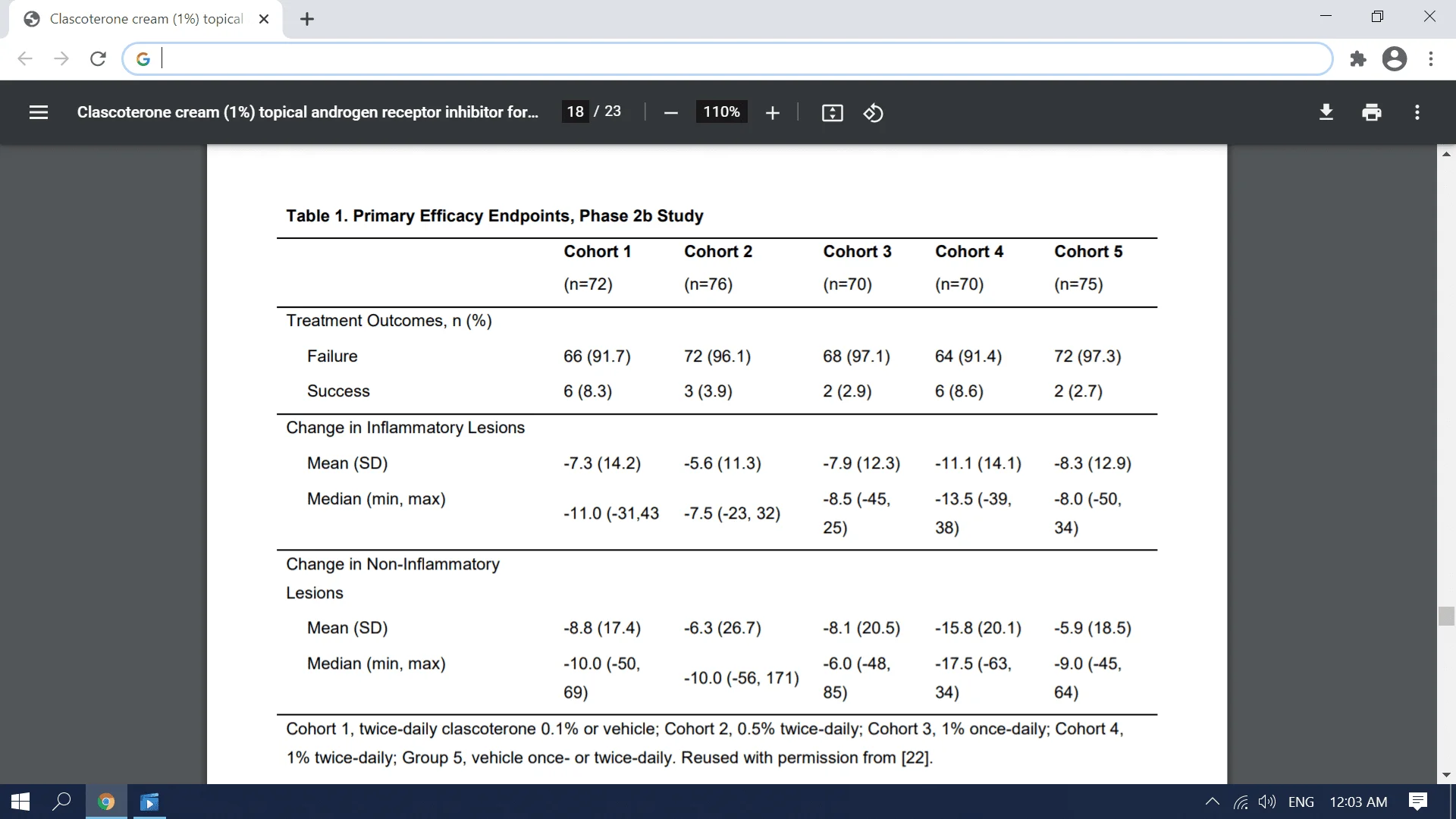Click the page number field showing 18
The height and width of the screenshot is (819, 1456).
point(576,111)
